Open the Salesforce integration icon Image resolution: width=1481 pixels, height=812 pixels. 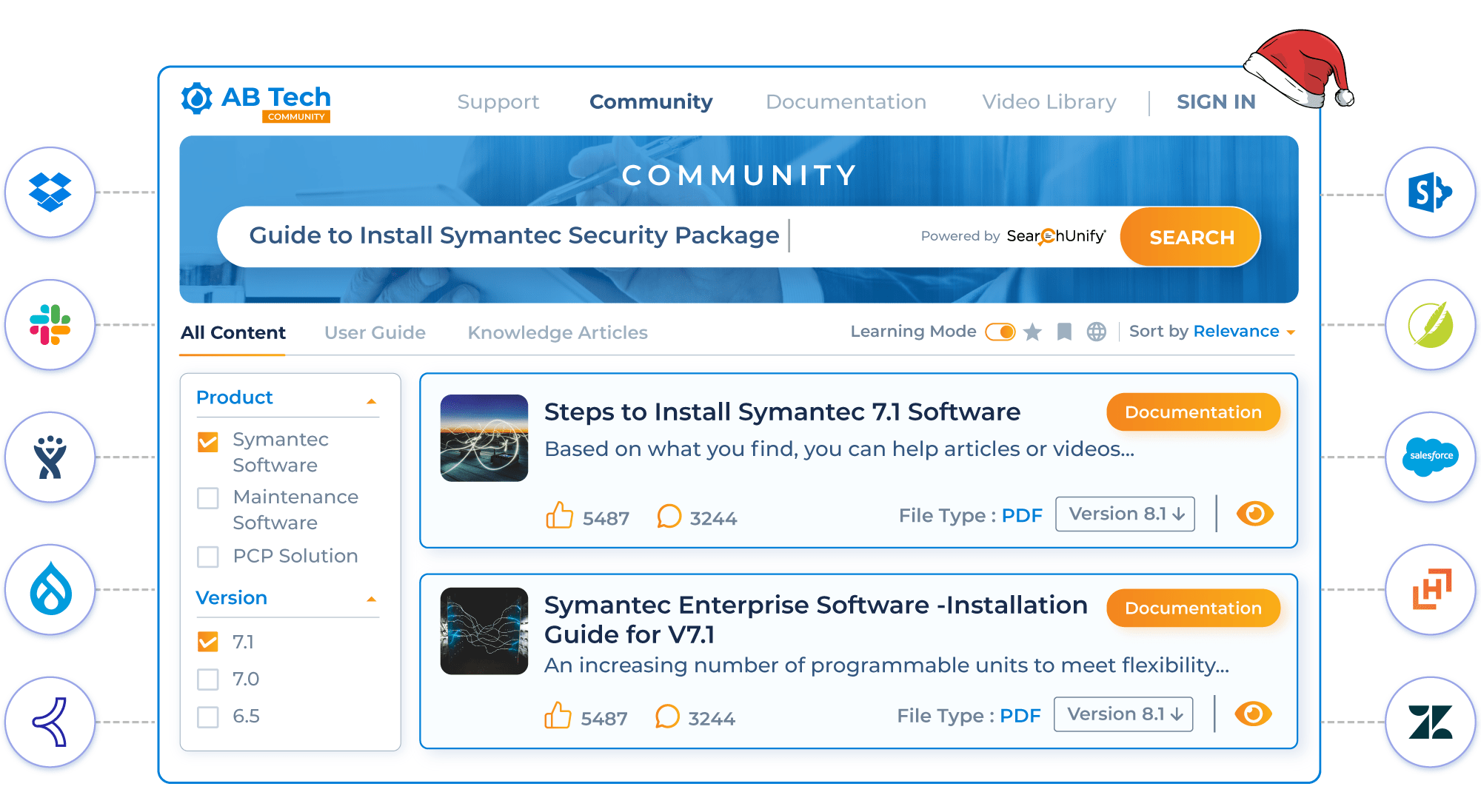1430,457
